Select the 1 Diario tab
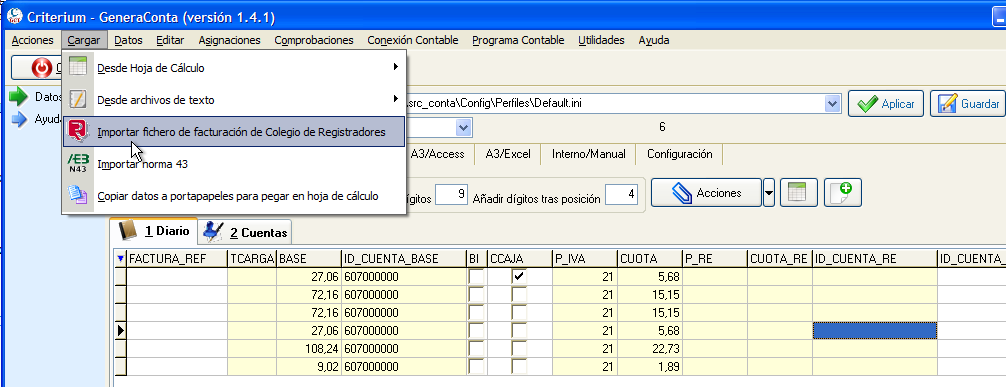Image resolution: width=1006 pixels, height=387 pixels. click(153, 231)
